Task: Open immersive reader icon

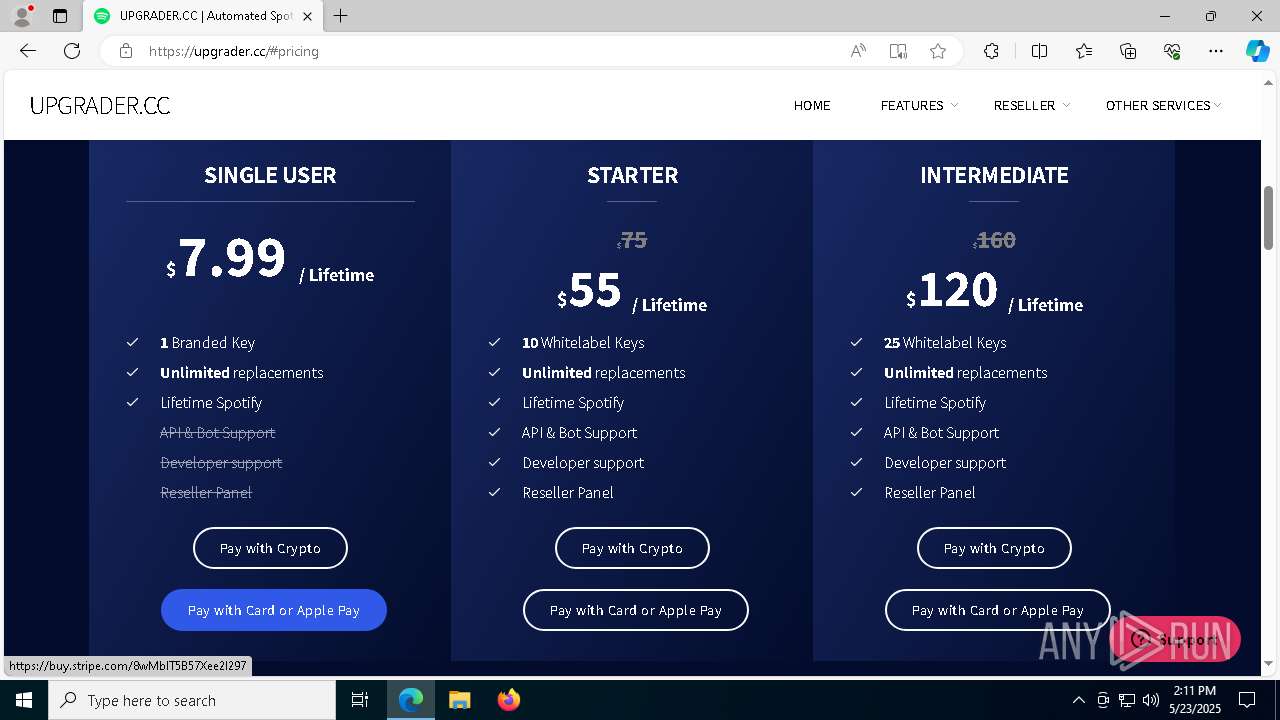Action: 898,51
